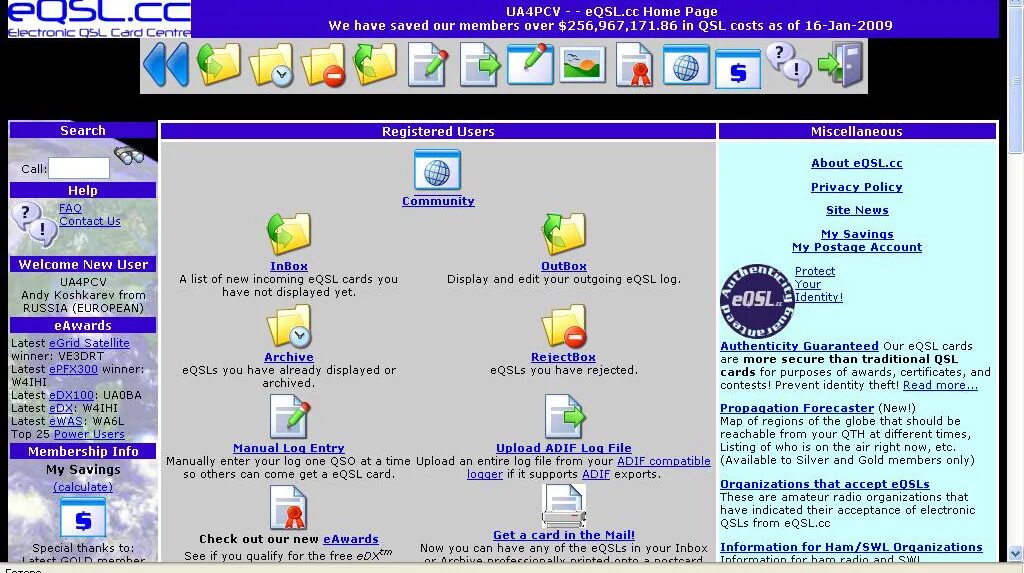The height and width of the screenshot is (573, 1024).
Task: Click the Call search input field
Action: tap(79, 168)
